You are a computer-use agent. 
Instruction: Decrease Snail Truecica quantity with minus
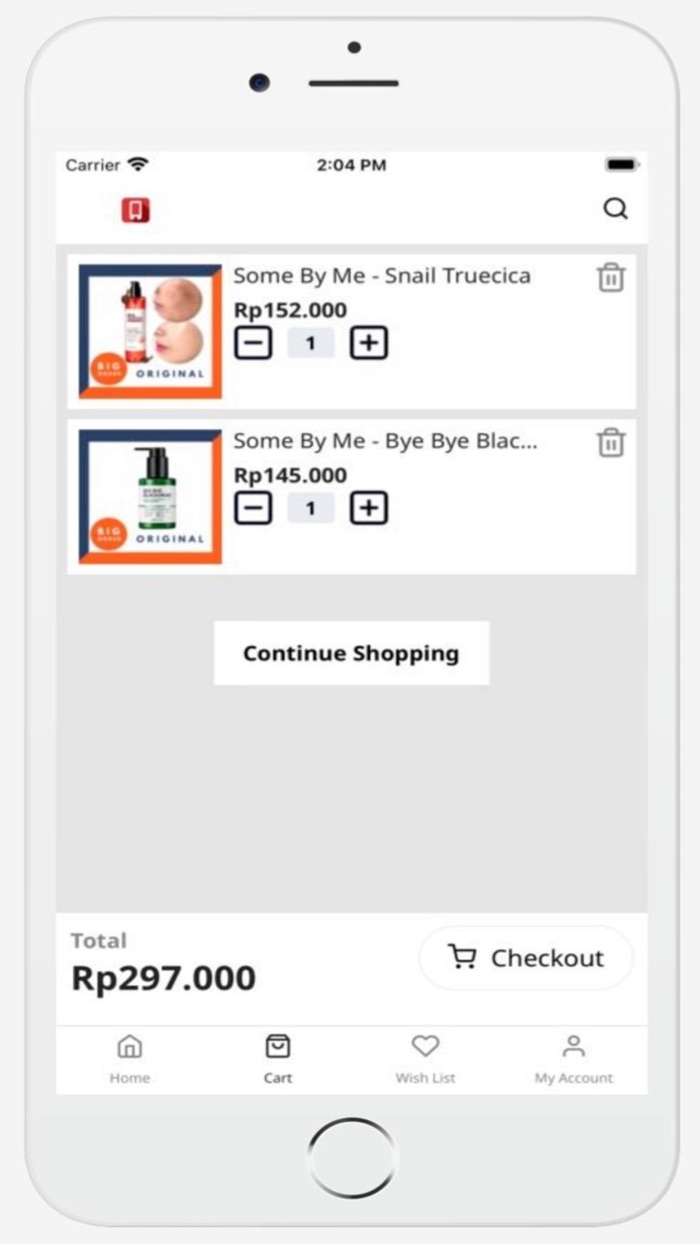pos(253,344)
